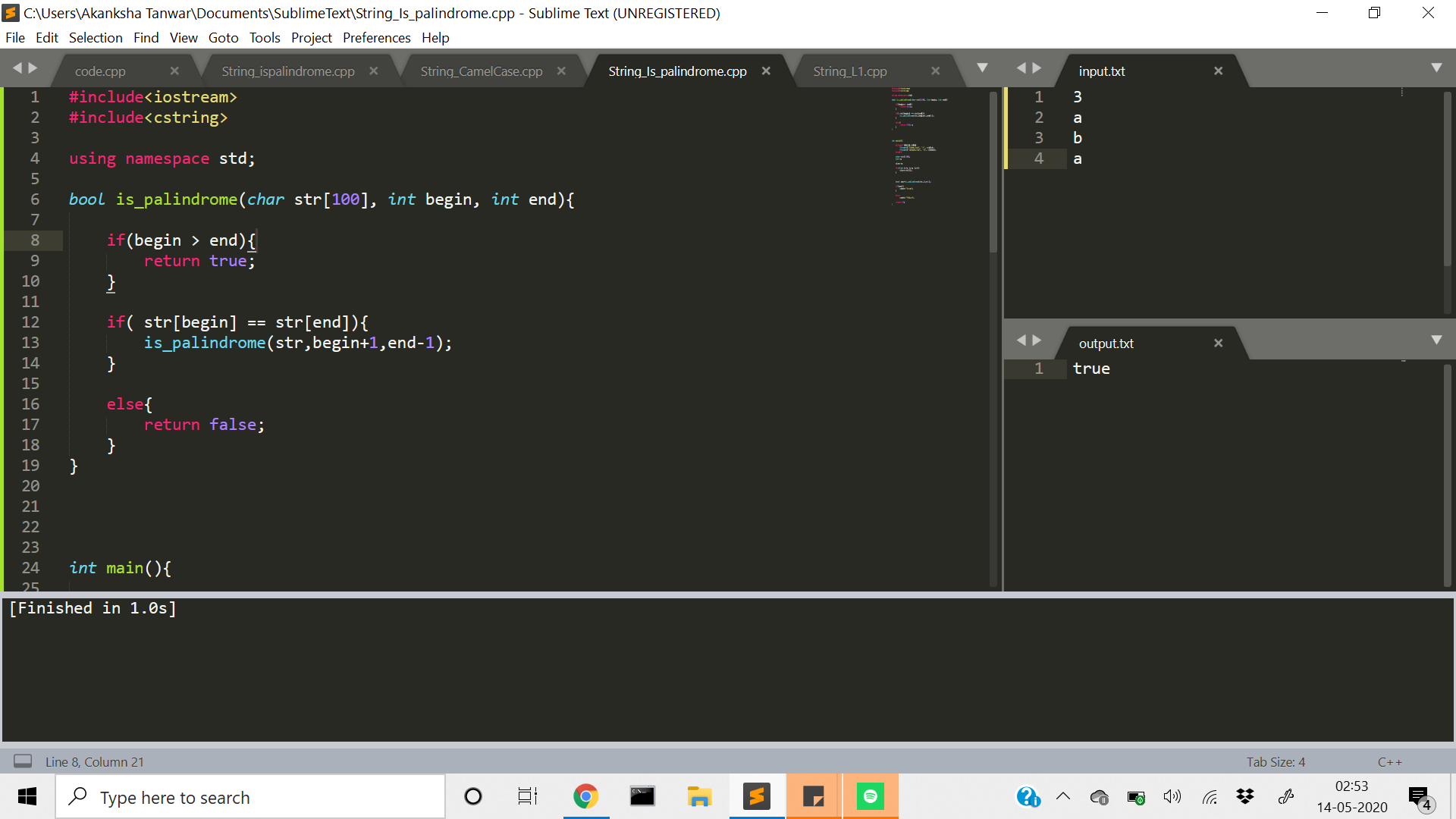
Task: Open File Explorer from the taskbar
Action: pos(699,796)
